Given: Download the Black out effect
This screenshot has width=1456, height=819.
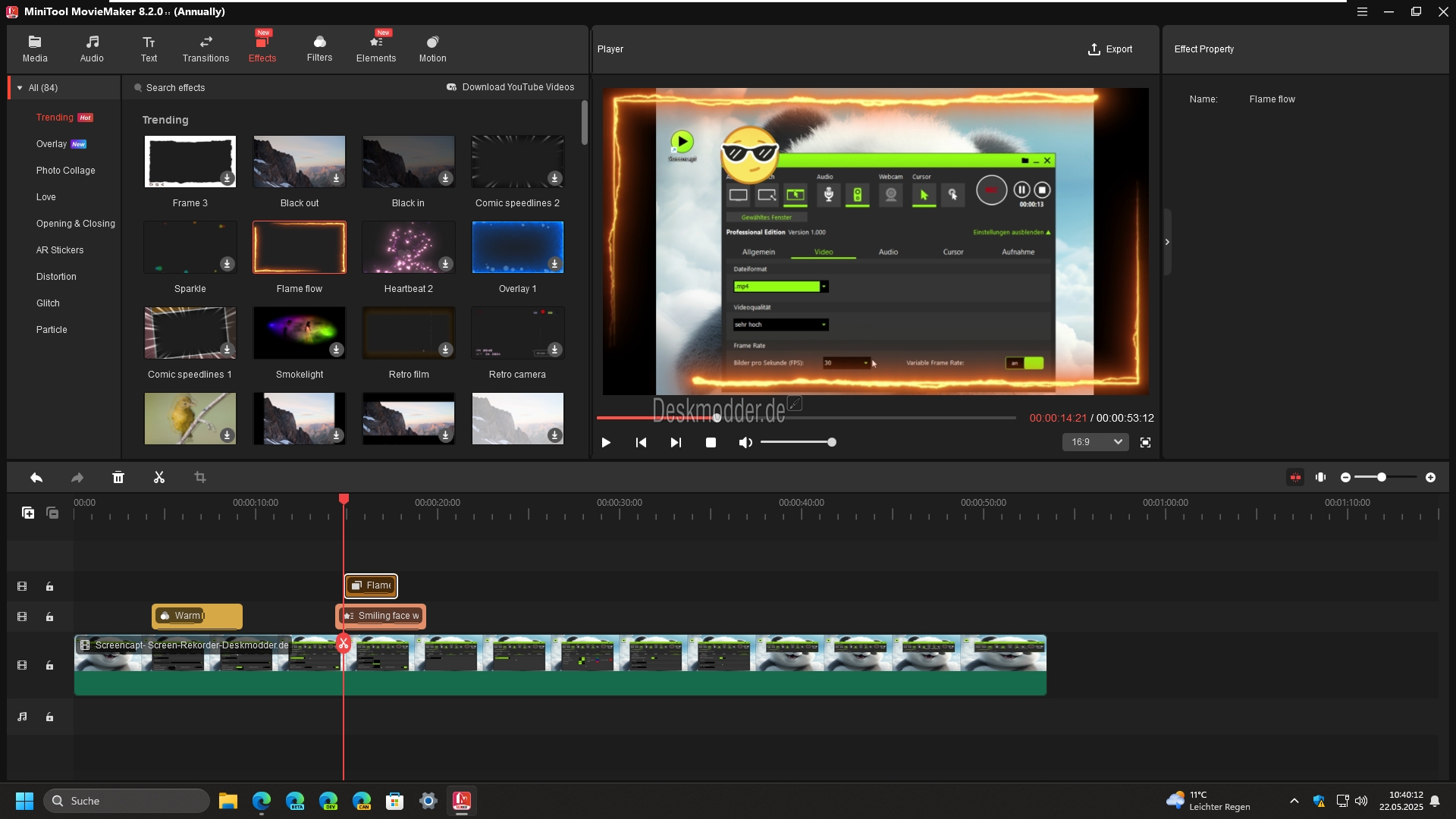Looking at the screenshot, I should tap(336, 178).
